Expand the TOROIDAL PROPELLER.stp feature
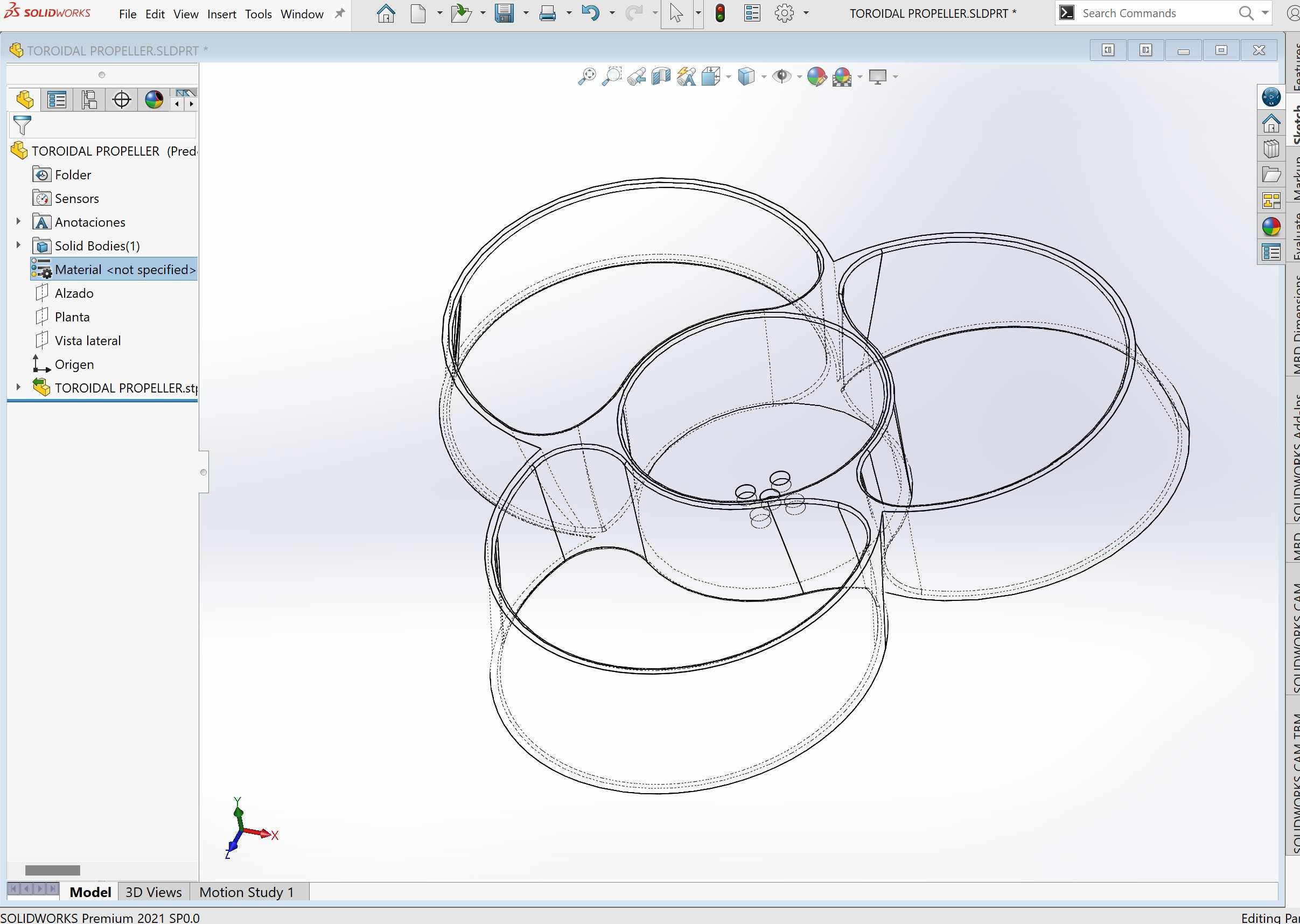Viewport: 1300px width, 924px height. coord(18,388)
